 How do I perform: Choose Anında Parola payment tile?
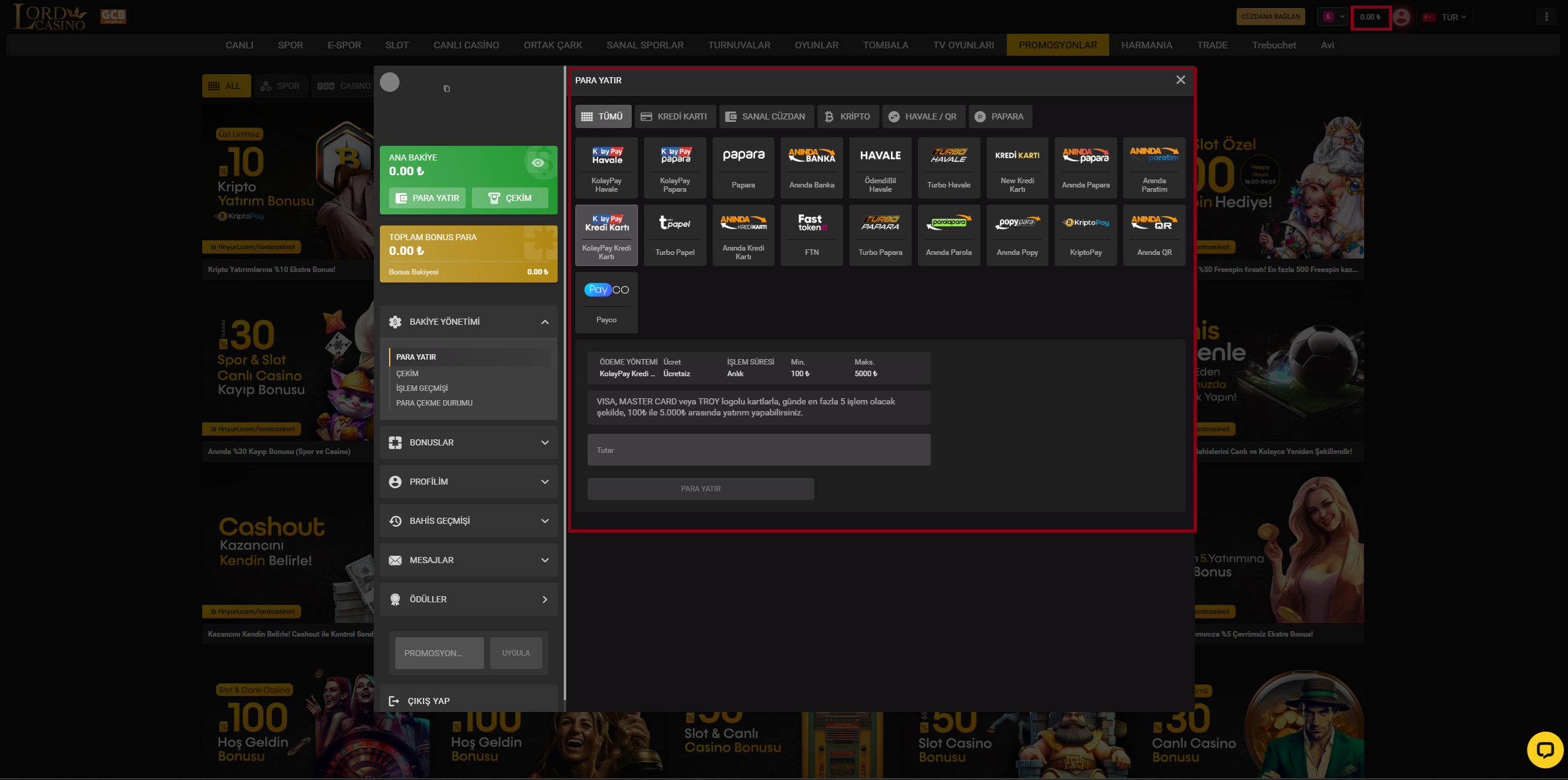click(949, 235)
